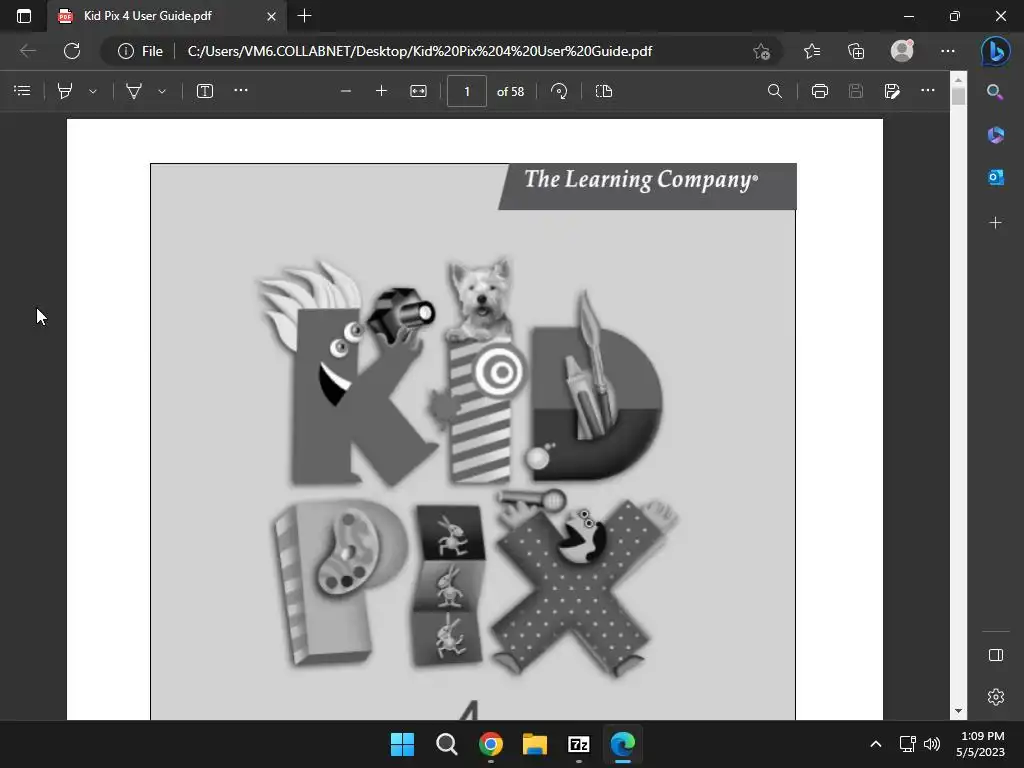1024x768 pixels.
Task: Open Edge Settings and more menu
Action: pyautogui.click(x=948, y=51)
